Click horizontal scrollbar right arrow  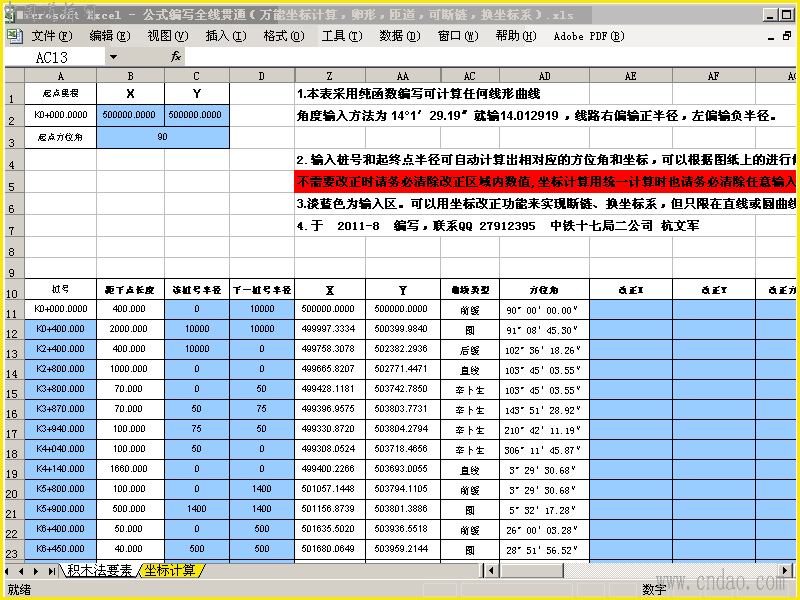point(786,570)
